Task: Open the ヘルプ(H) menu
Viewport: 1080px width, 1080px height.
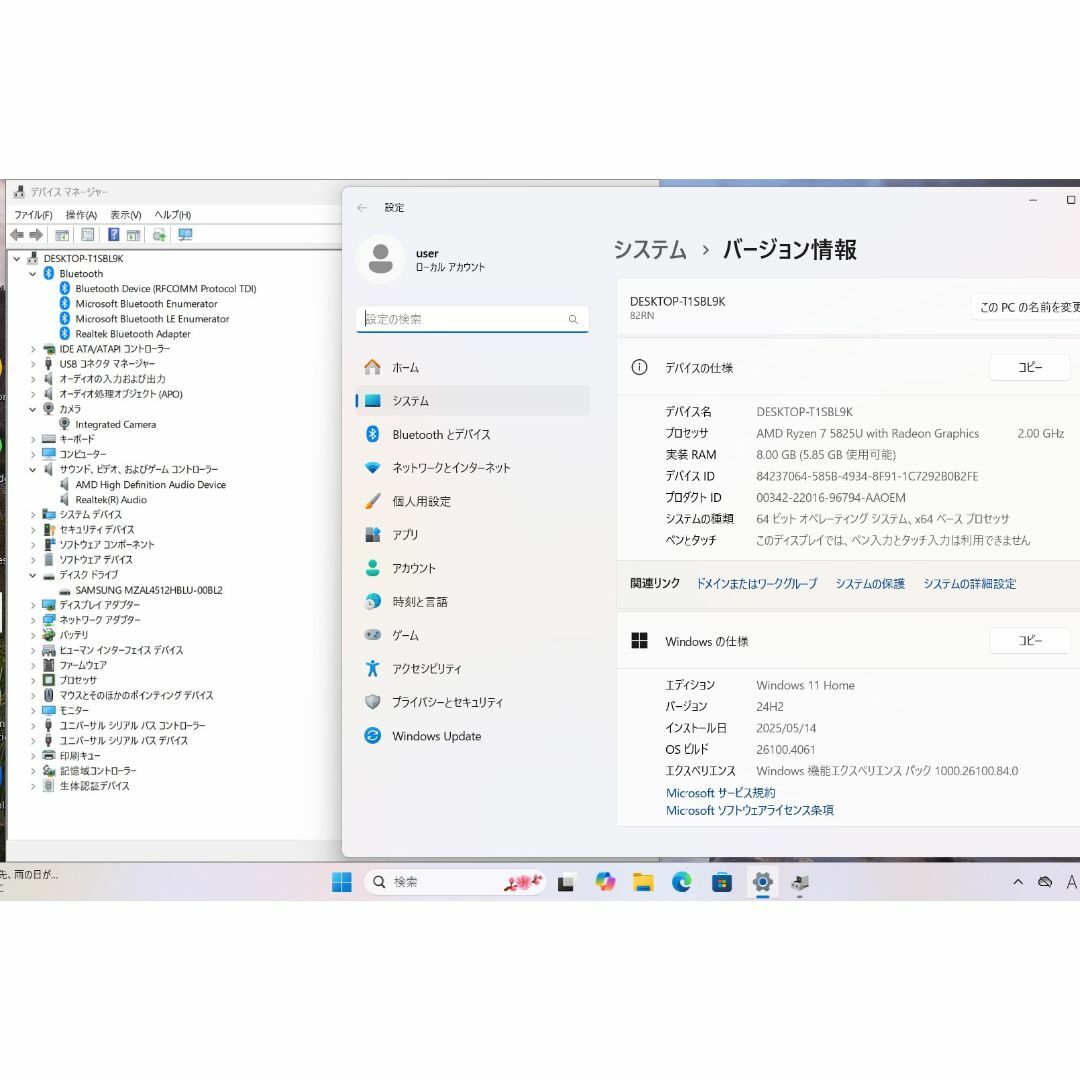Action: [172, 215]
